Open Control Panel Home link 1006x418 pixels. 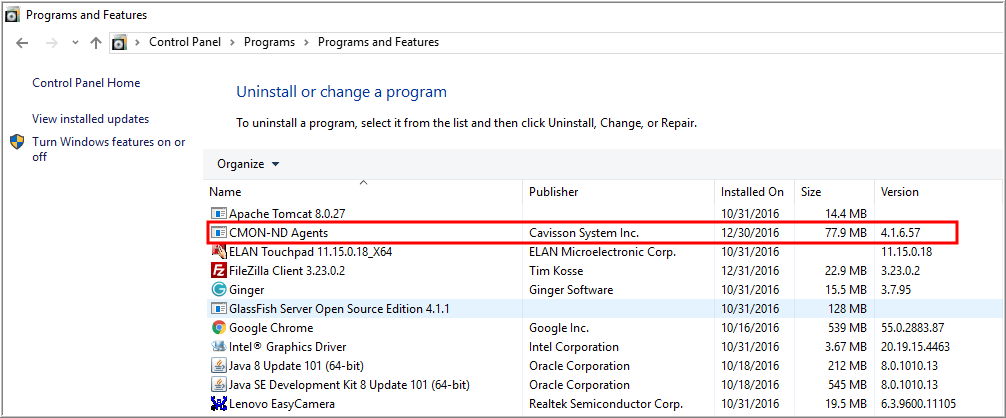pyautogui.click(x=86, y=83)
